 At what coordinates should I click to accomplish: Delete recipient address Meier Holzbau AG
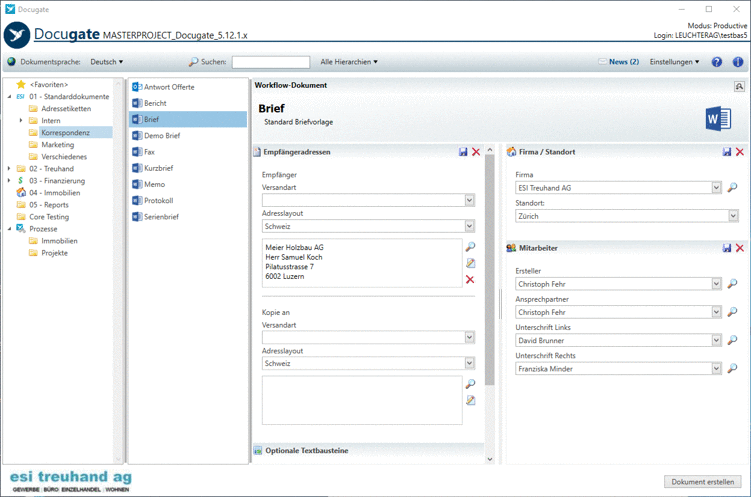point(470,280)
